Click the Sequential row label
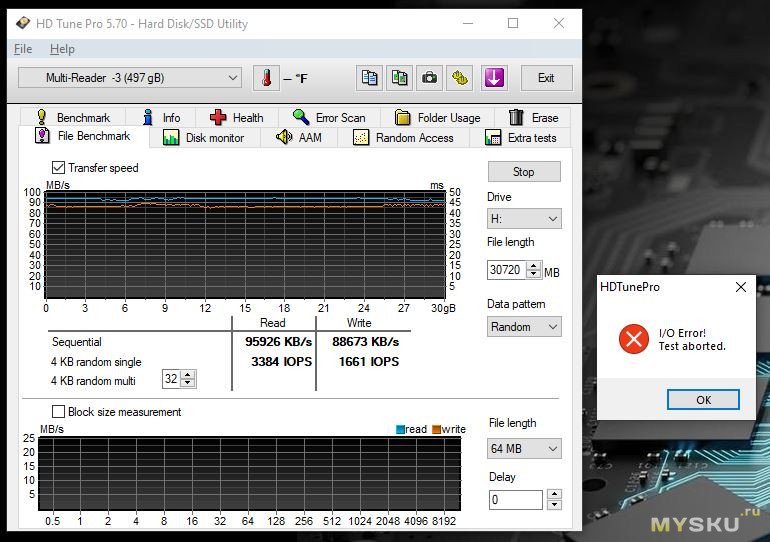 tap(77, 342)
